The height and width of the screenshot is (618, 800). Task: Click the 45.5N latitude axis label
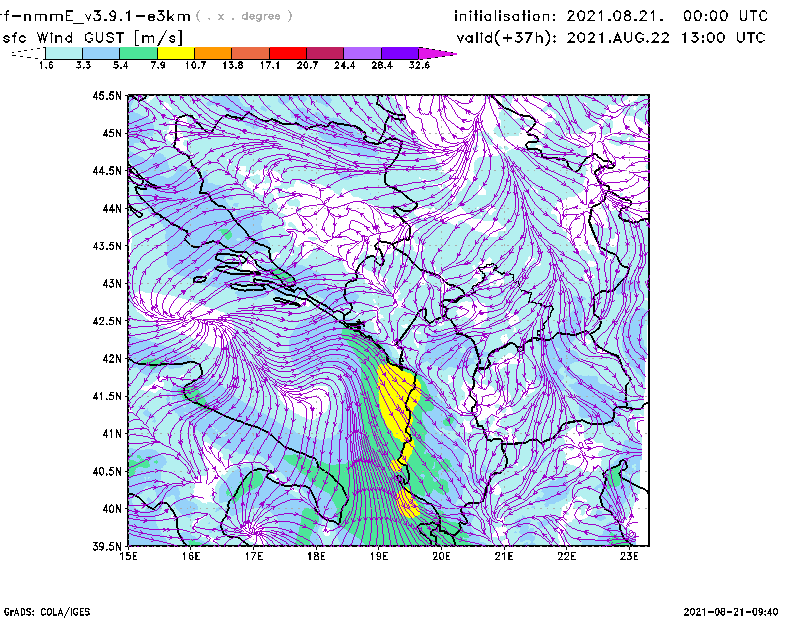106,96
